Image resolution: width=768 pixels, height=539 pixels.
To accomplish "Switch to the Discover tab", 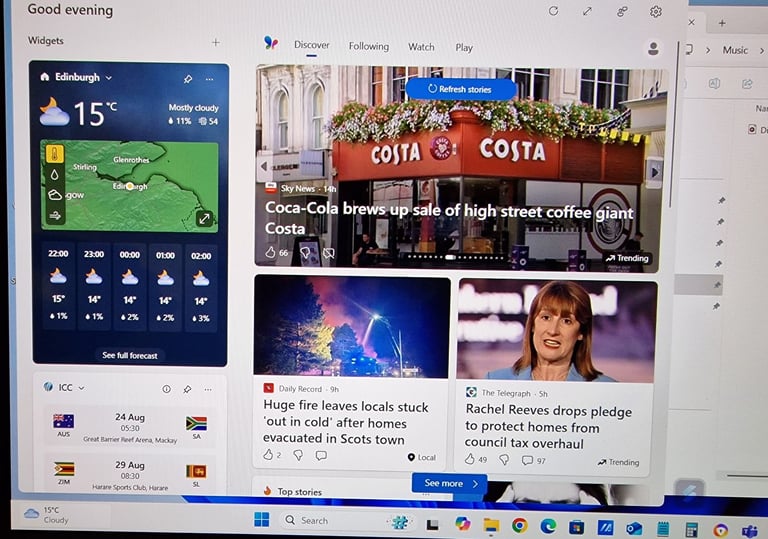I will point(312,45).
